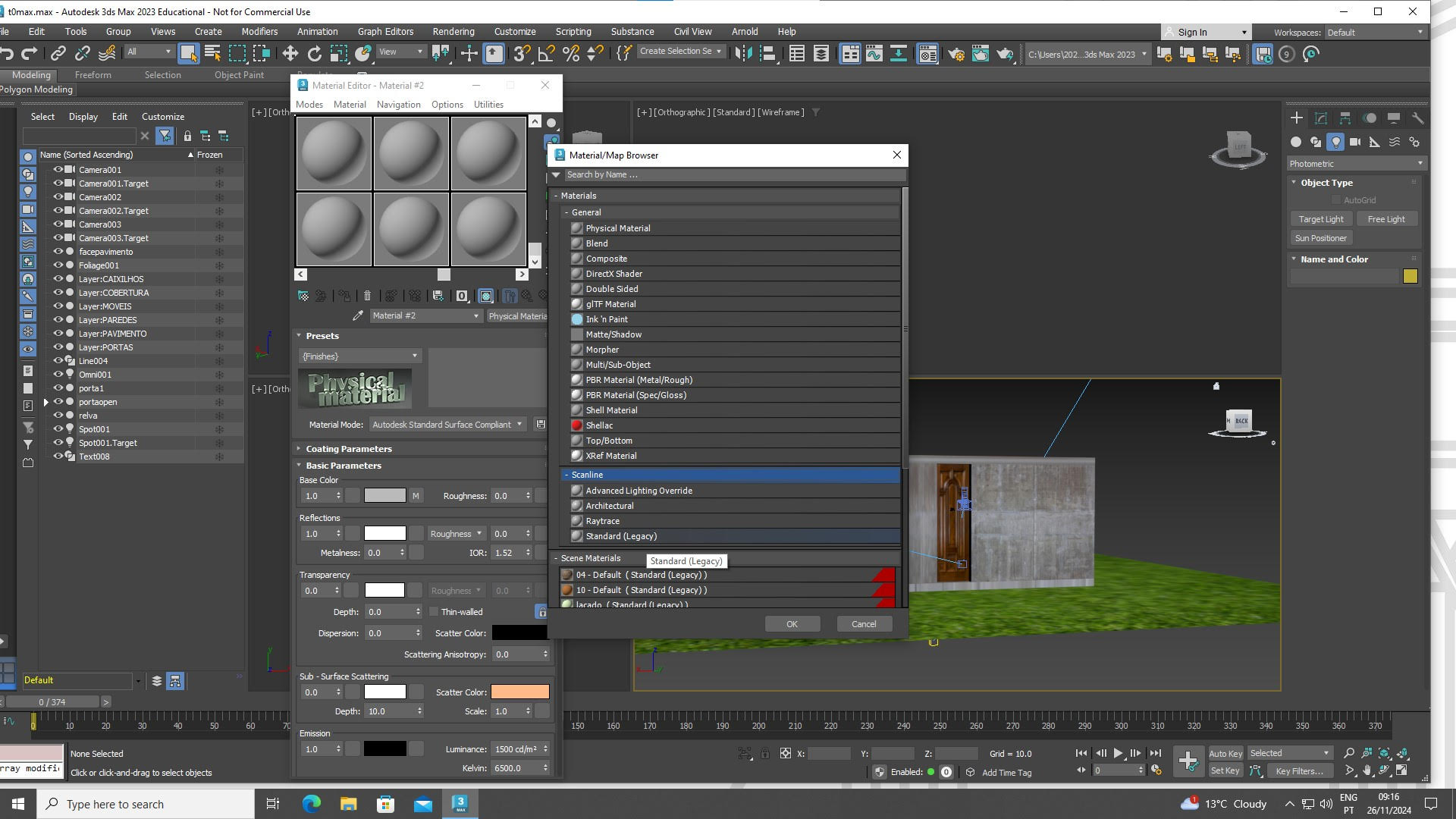The width and height of the screenshot is (1456, 819).
Task: Click the Target Light button
Action: pos(1321,219)
